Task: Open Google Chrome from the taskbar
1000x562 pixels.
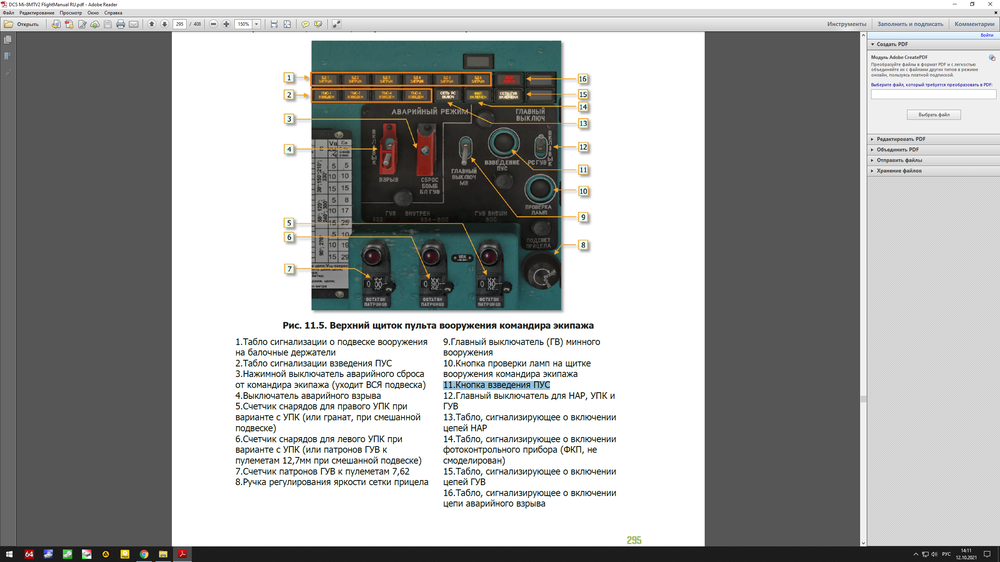Action: coord(143,554)
